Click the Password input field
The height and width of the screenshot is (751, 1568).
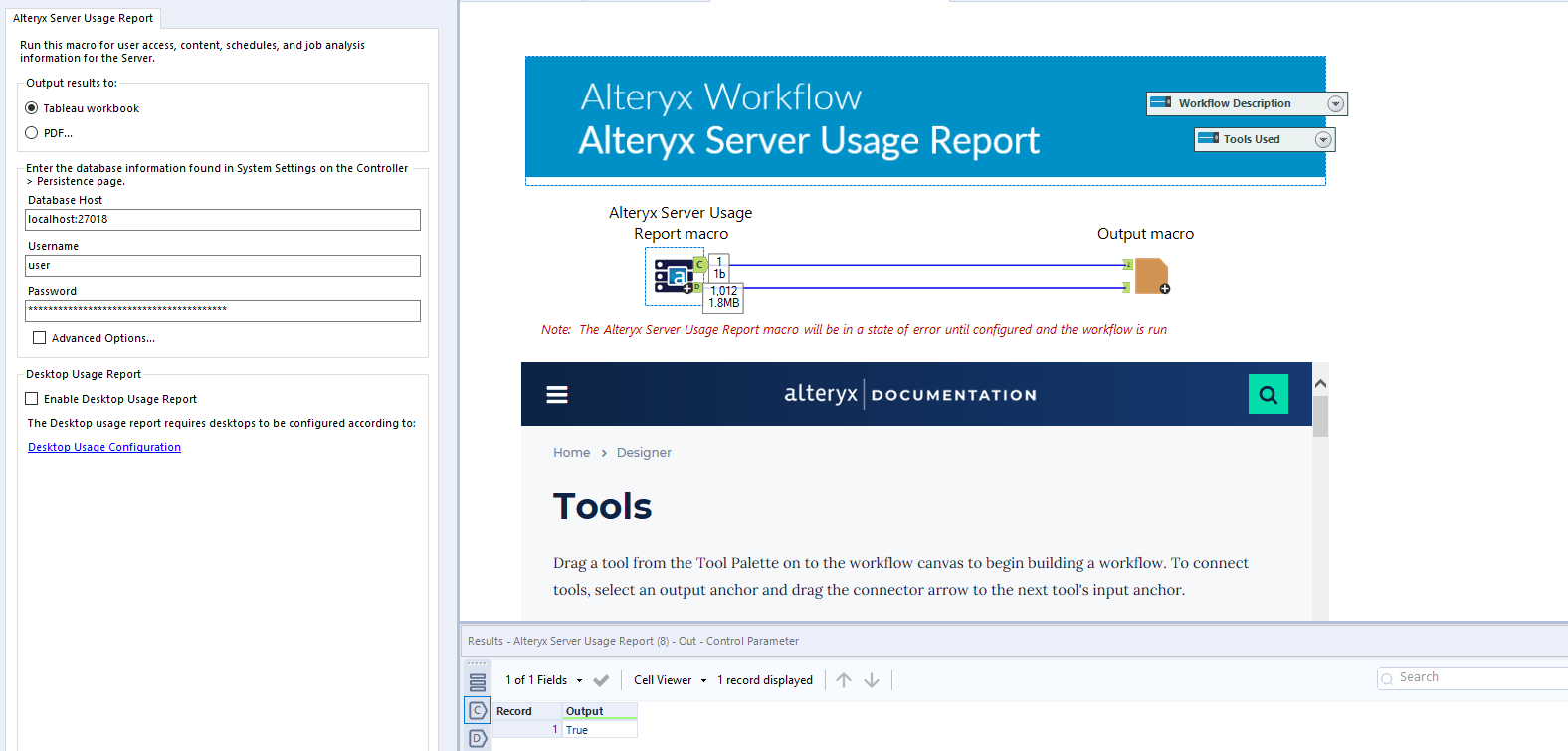point(223,311)
